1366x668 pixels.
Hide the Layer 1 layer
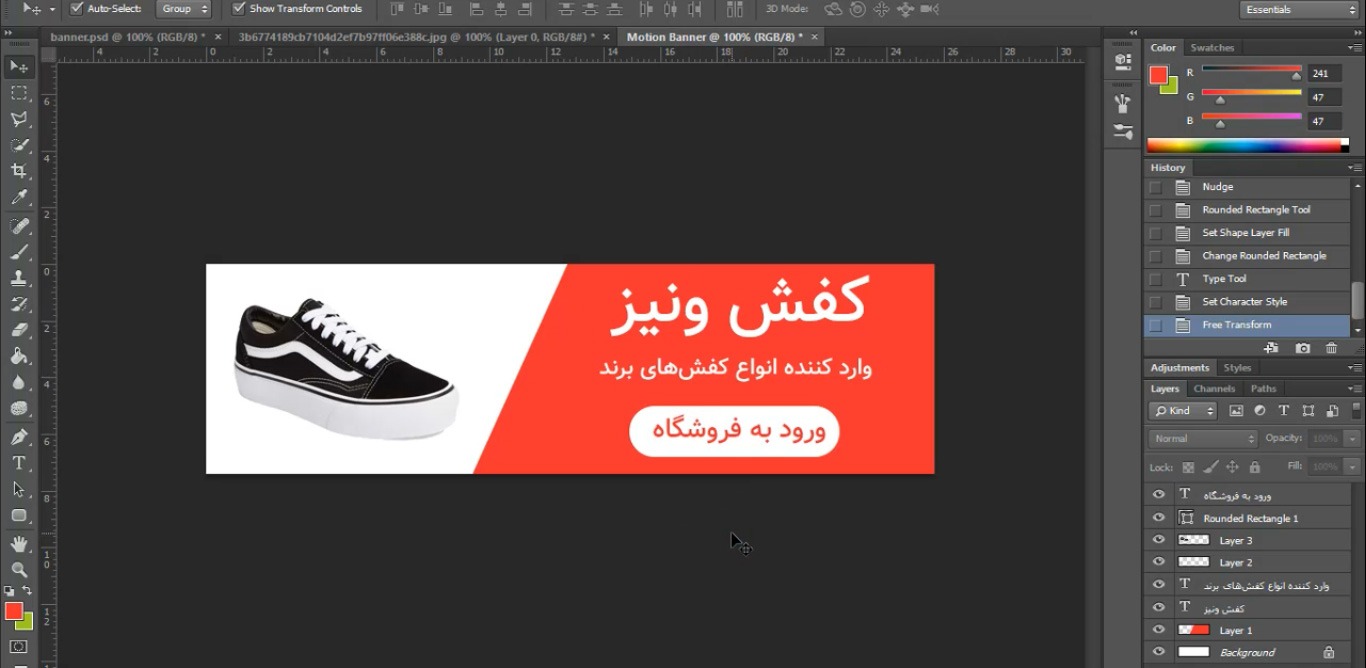[1158, 630]
